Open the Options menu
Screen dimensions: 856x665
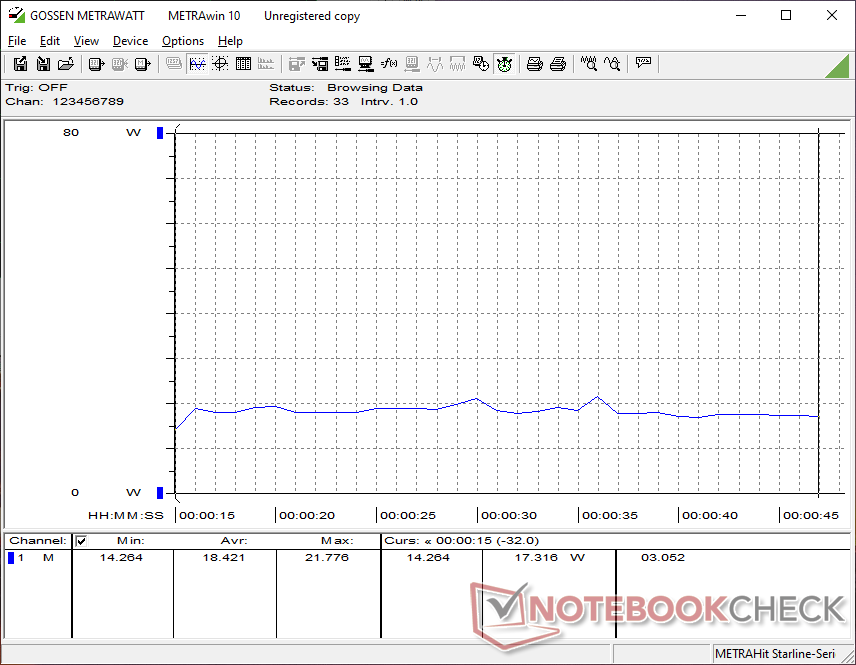coord(183,41)
